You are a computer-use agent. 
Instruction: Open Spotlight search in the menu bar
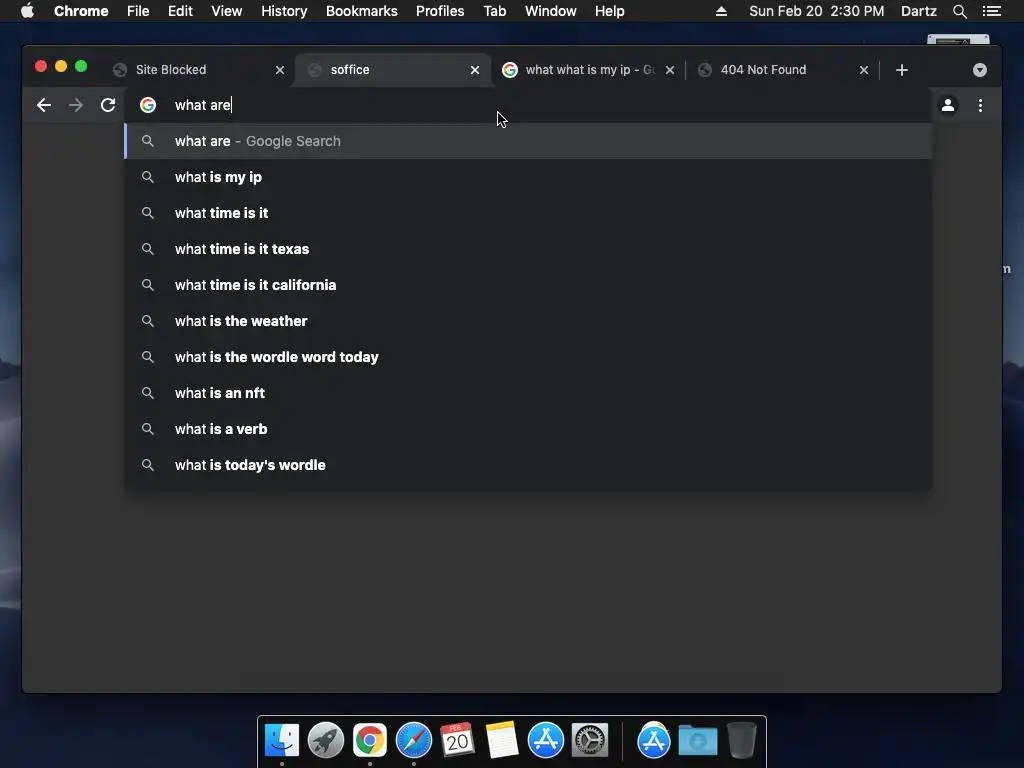point(959,11)
